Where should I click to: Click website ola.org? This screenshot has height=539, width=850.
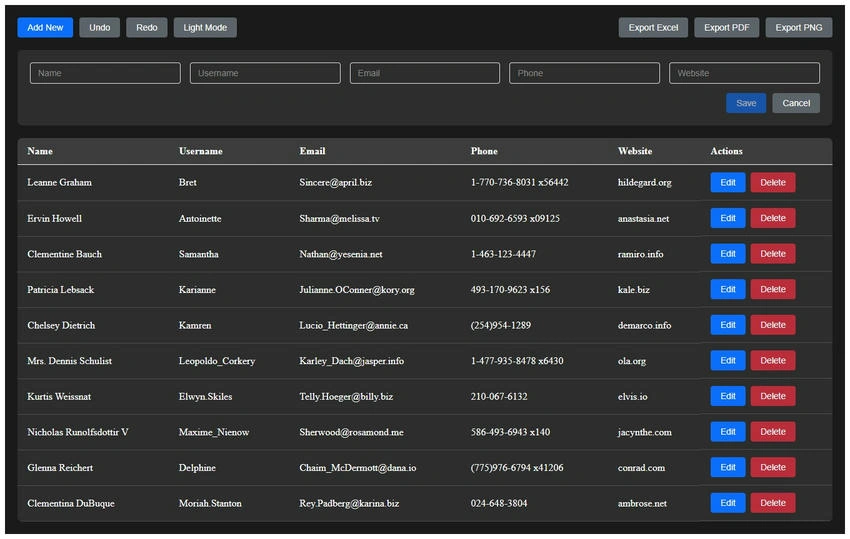632,361
